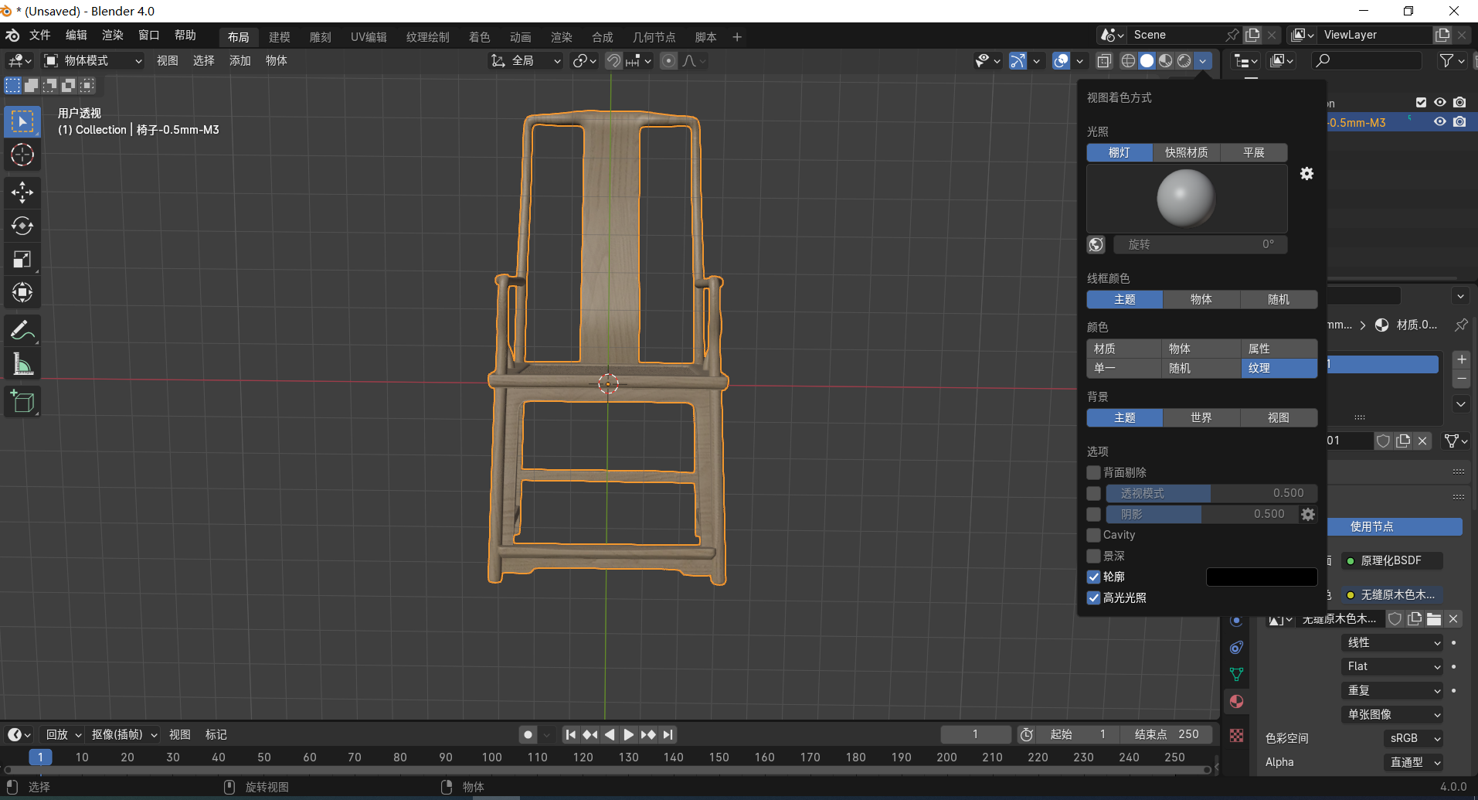Select the Transform tool

pos(22,294)
